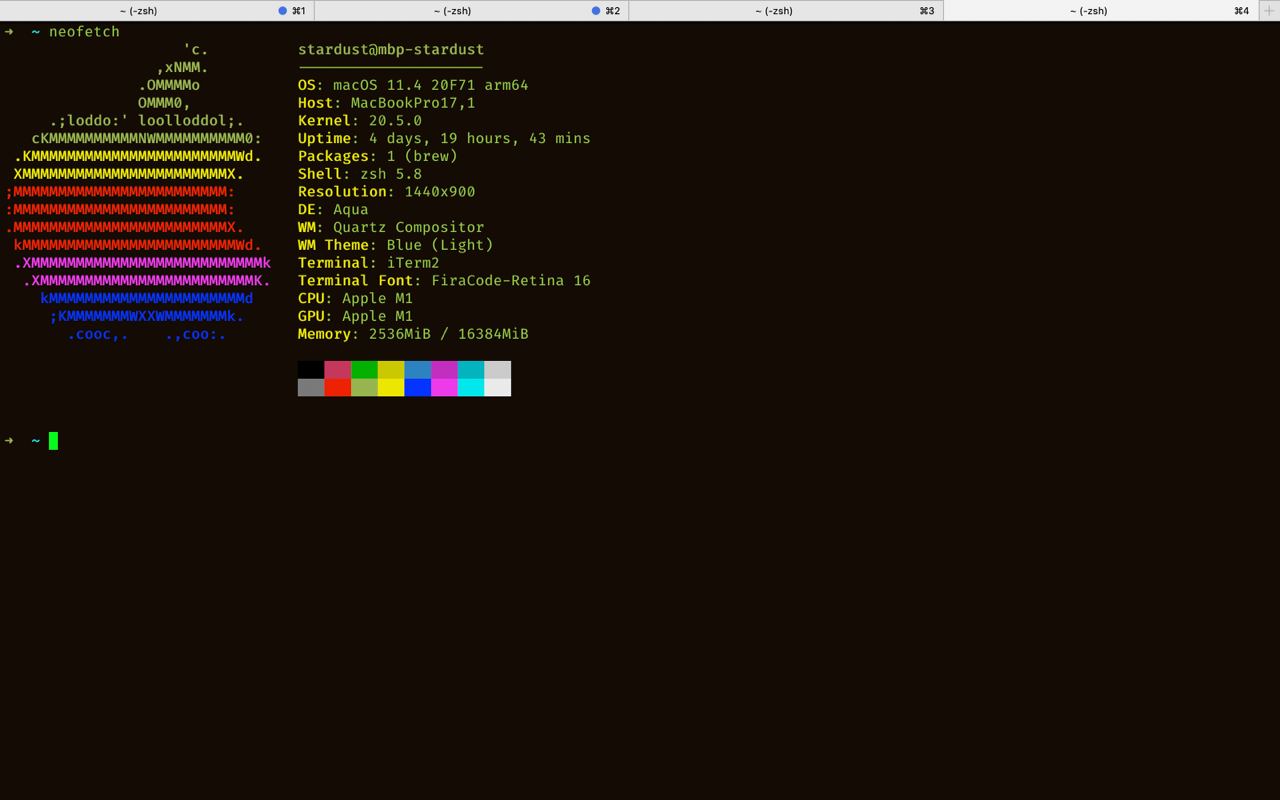Click the 'DE: Aqua' line
Image resolution: width=1280 pixels, height=800 pixels.
click(333, 210)
